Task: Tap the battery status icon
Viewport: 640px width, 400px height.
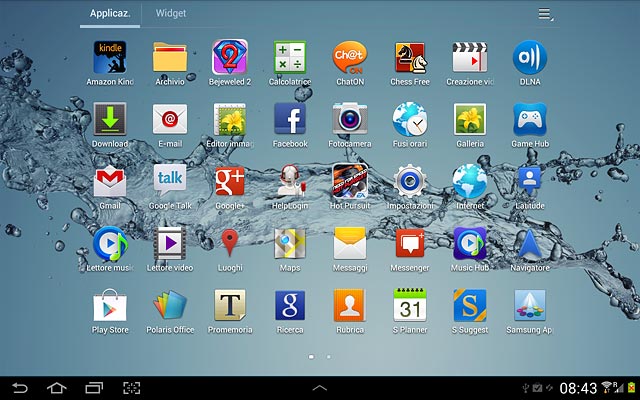Action: pyautogui.click(x=632, y=387)
